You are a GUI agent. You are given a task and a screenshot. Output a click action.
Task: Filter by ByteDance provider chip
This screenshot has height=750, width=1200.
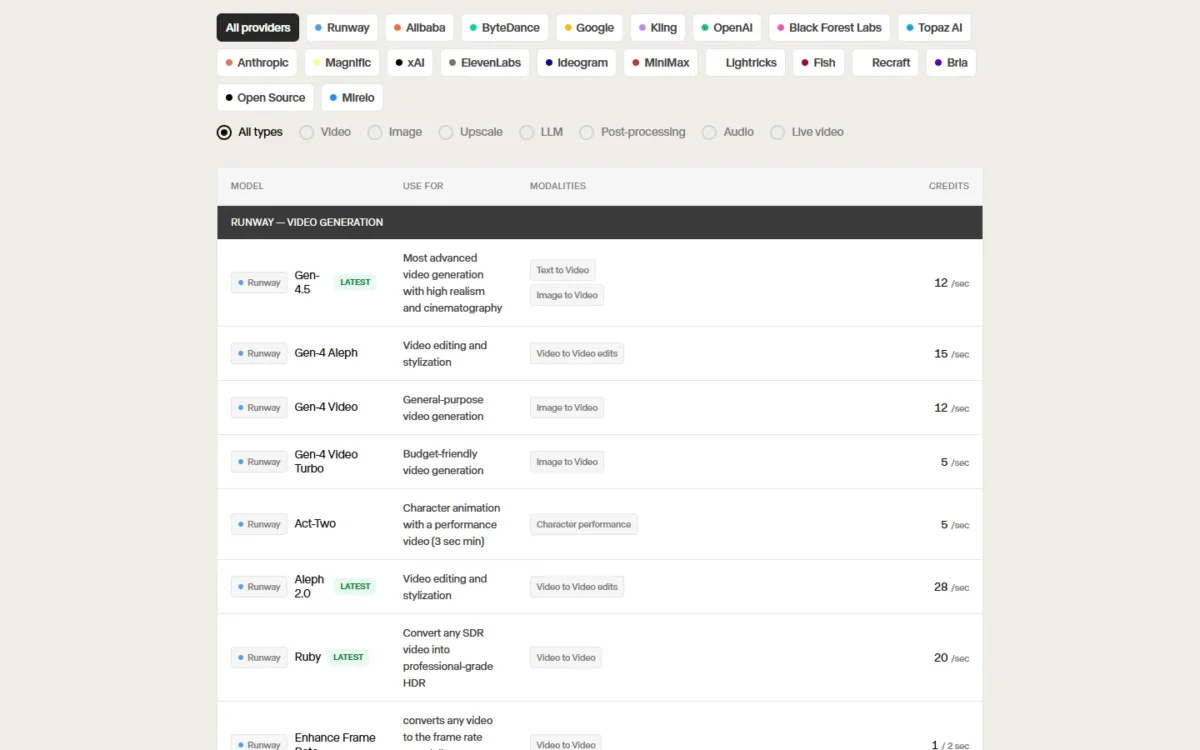504,28
